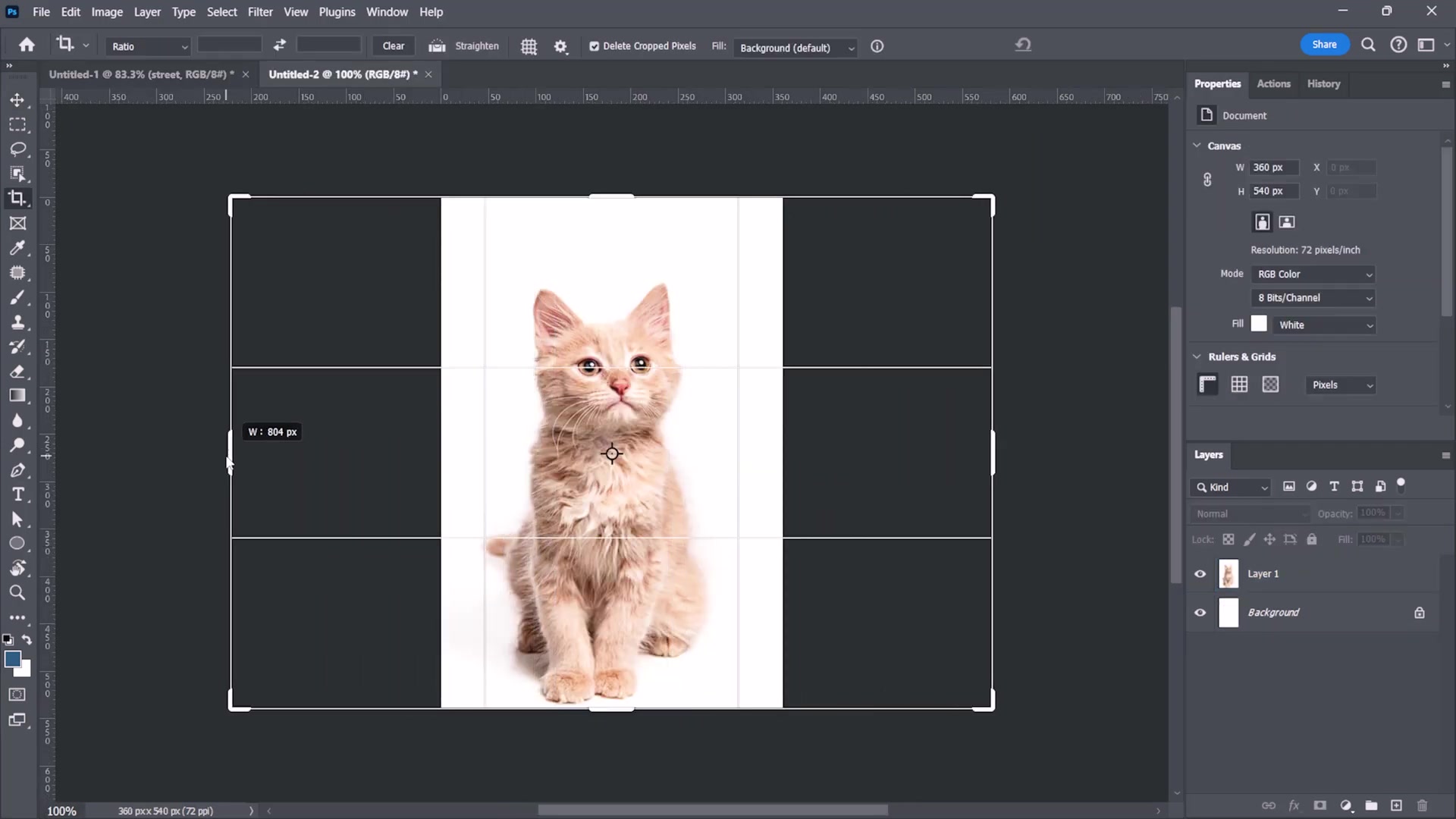Open the Search icon in top bar
The image size is (1456, 819).
tap(1368, 45)
